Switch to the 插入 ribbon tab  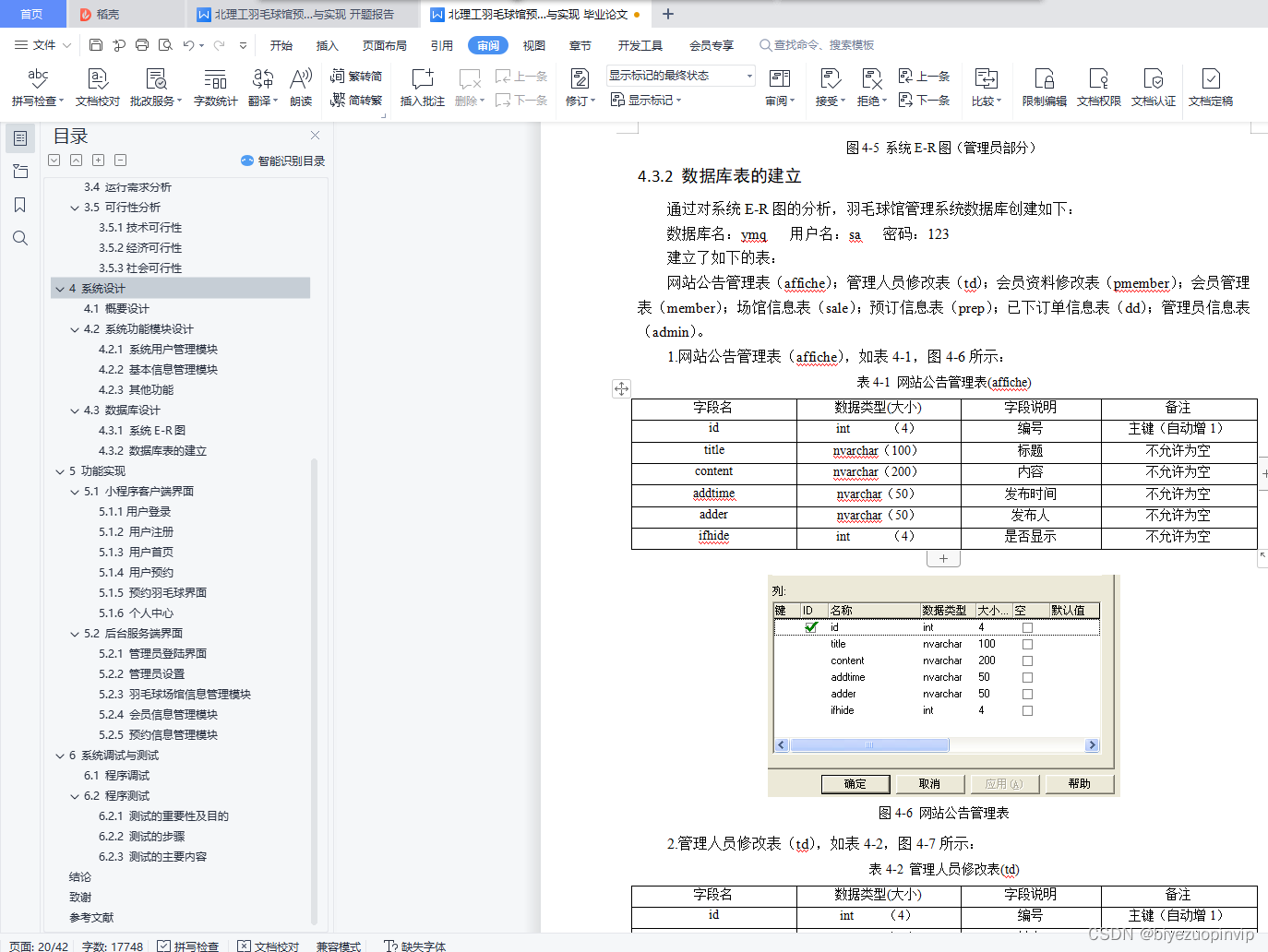pyautogui.click(x=328, y=45)
